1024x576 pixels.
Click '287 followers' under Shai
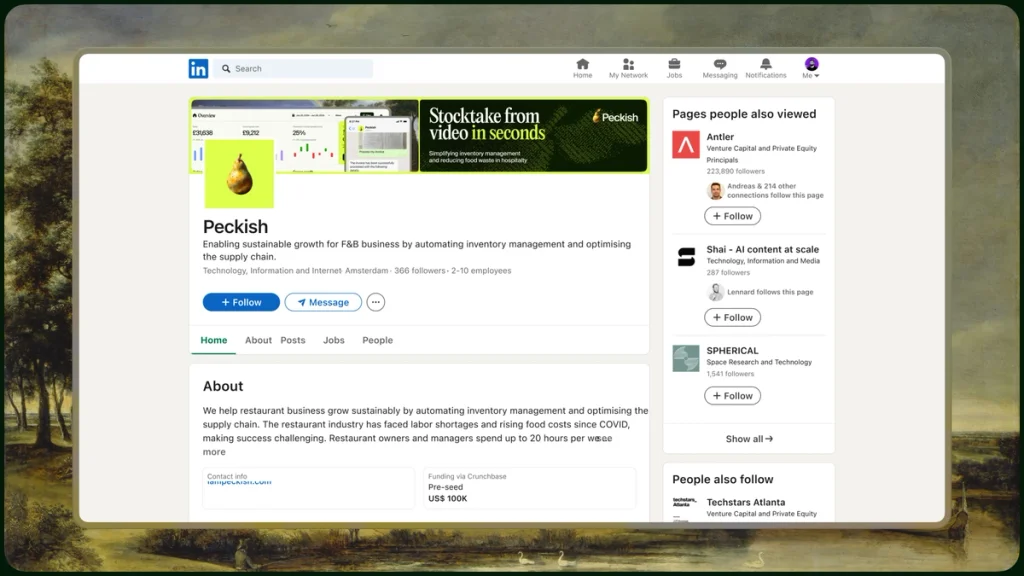(728, 272)
